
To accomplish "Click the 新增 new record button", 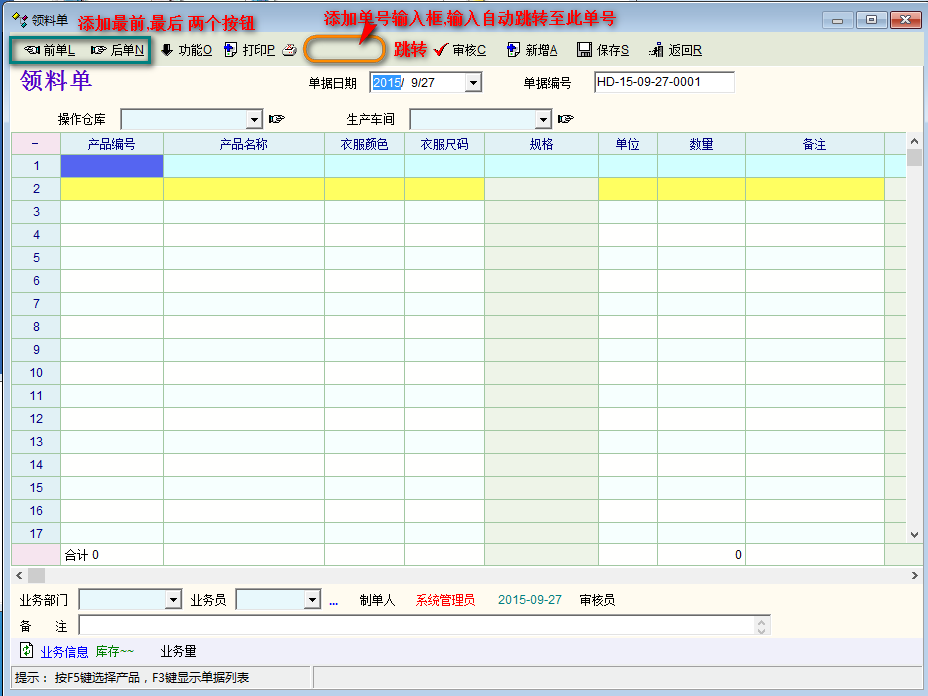I will coord(532,50).
